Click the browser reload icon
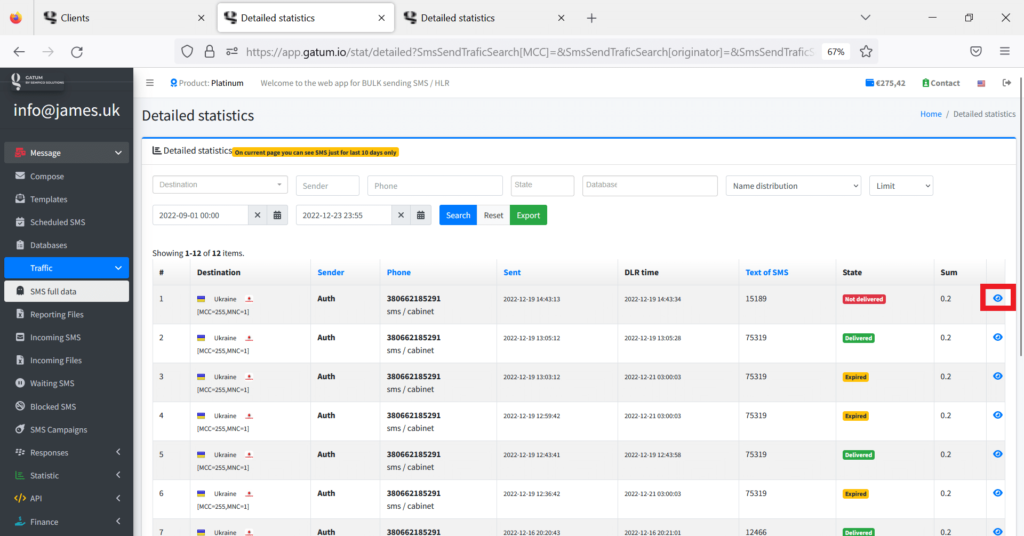The height and width of the screenshot is (536, 1024). coord(75,51)
